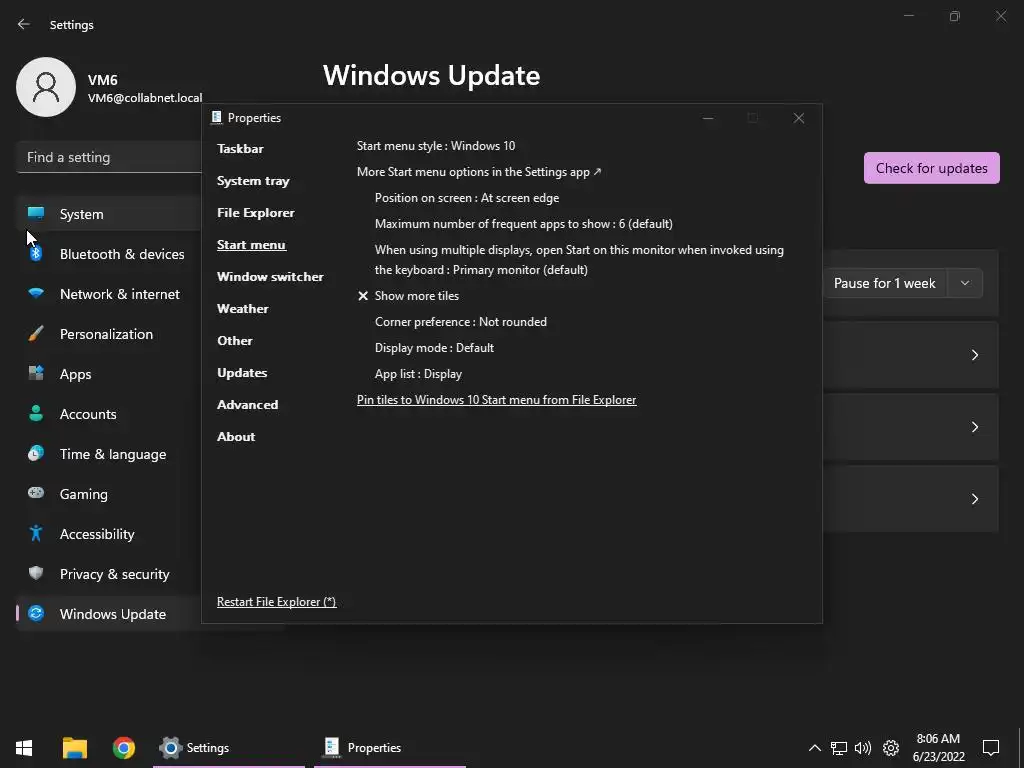Click the Accounts person icon in sidebar

[36, 413]
